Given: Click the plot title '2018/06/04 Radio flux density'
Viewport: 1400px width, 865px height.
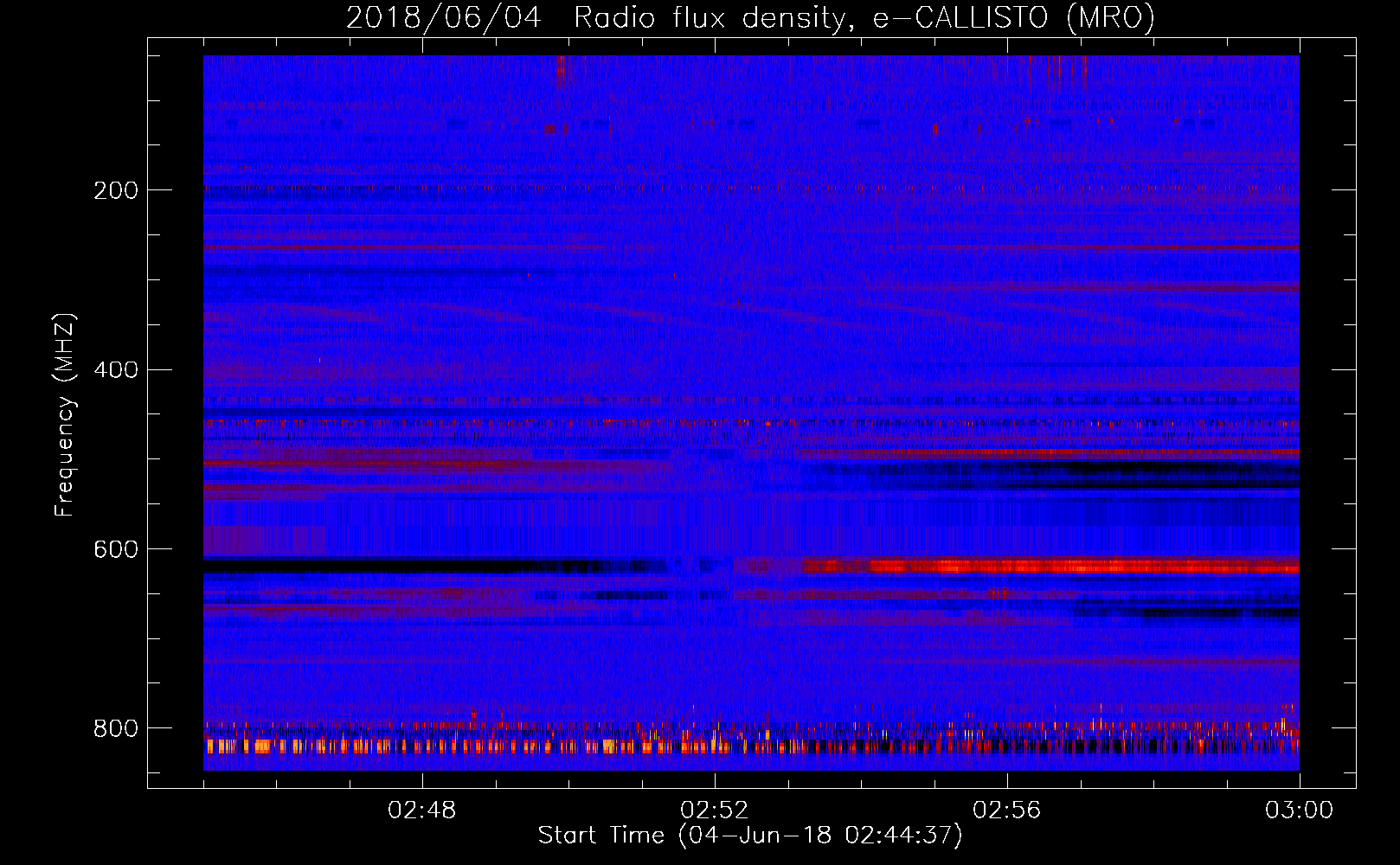Looking at the screenshot, I should 750,17.
